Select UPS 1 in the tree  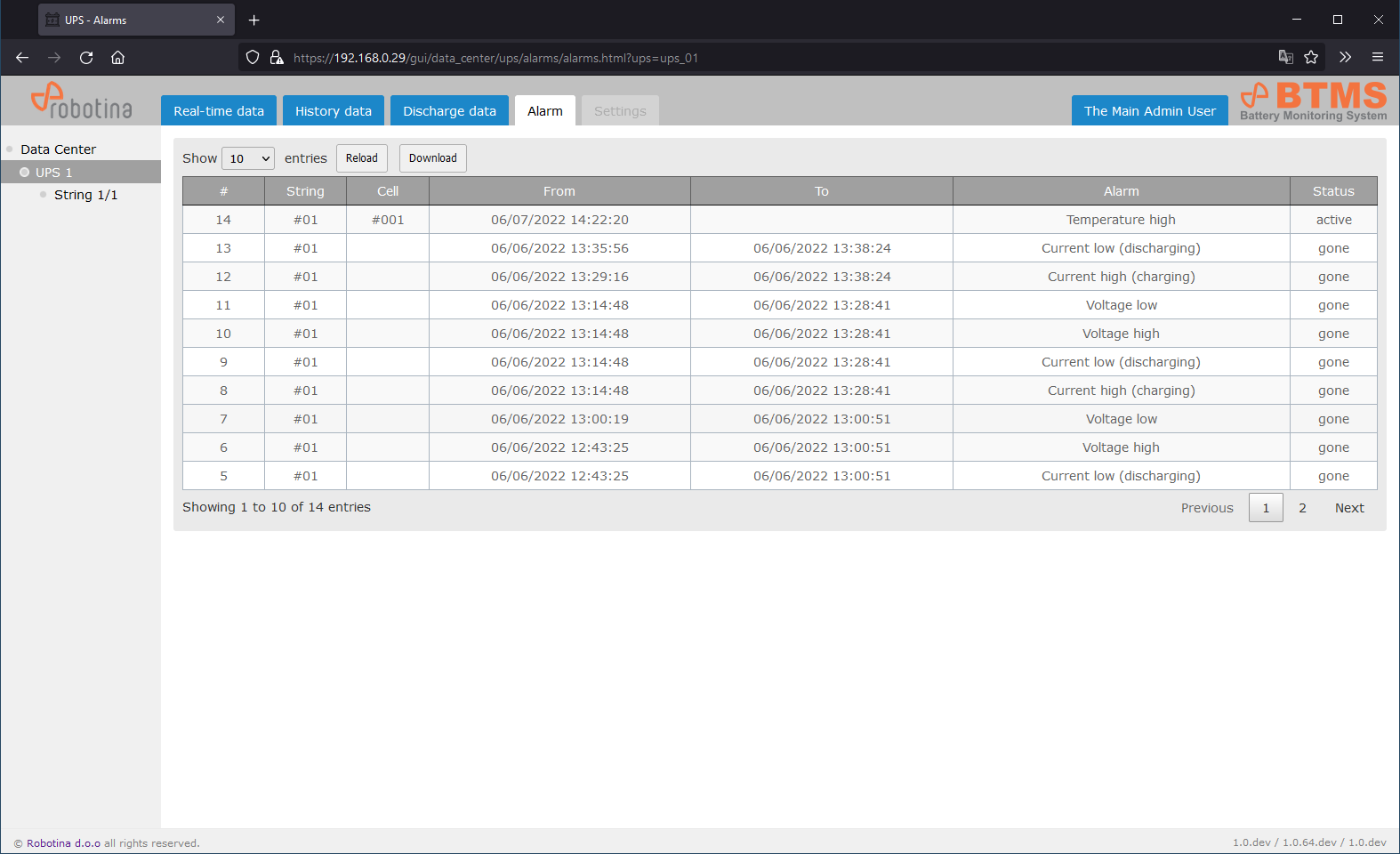coord(53,173)
